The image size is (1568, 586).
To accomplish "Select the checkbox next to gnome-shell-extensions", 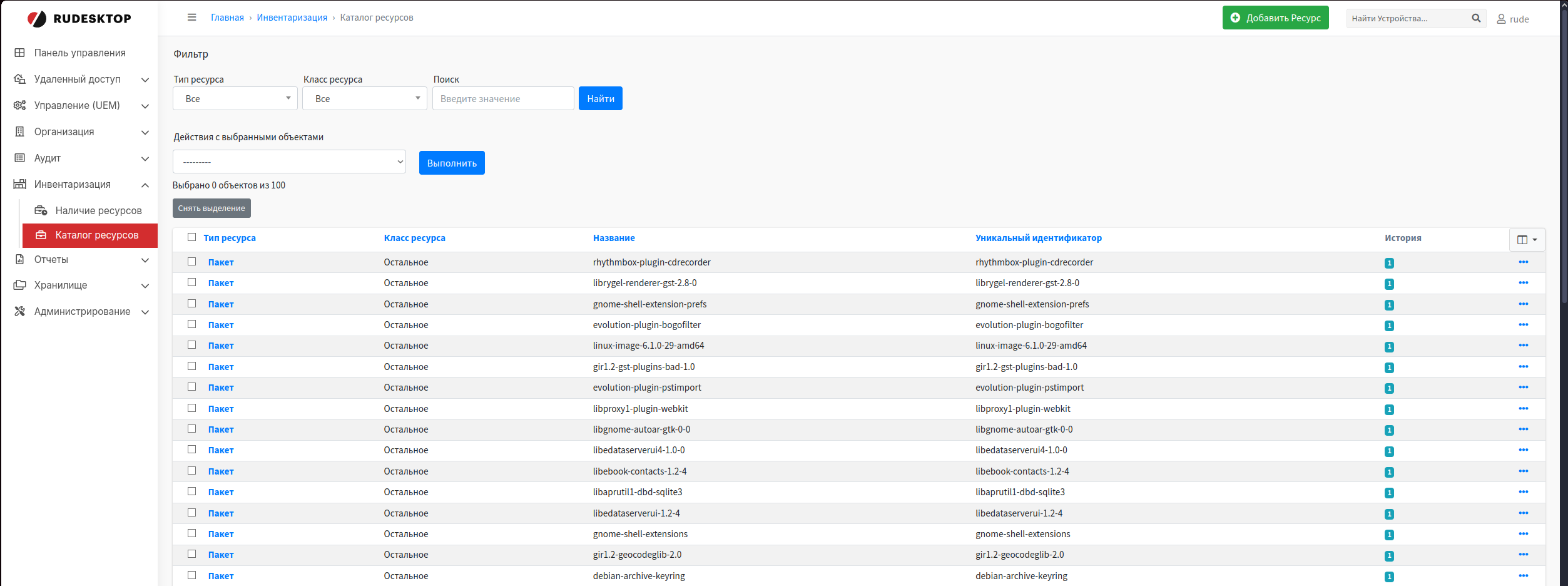I will (x=191, y=533).
